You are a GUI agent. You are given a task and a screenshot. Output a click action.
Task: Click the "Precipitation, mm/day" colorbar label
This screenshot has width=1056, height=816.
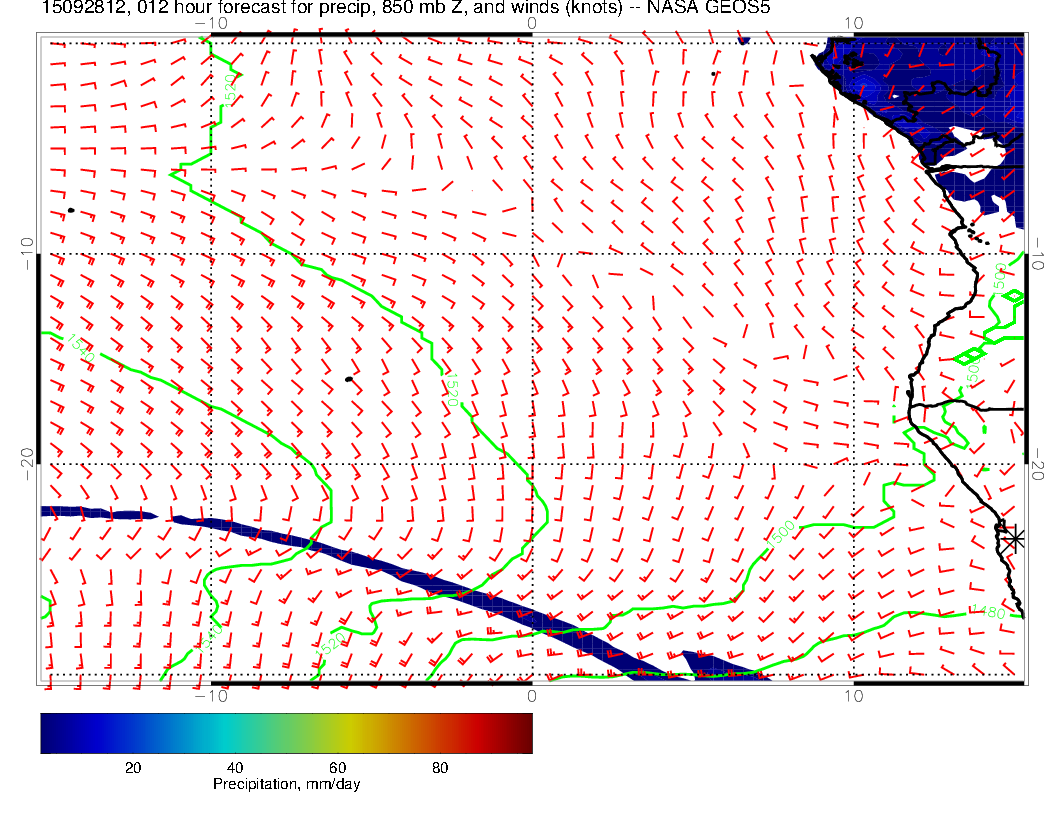pos(286,785)
